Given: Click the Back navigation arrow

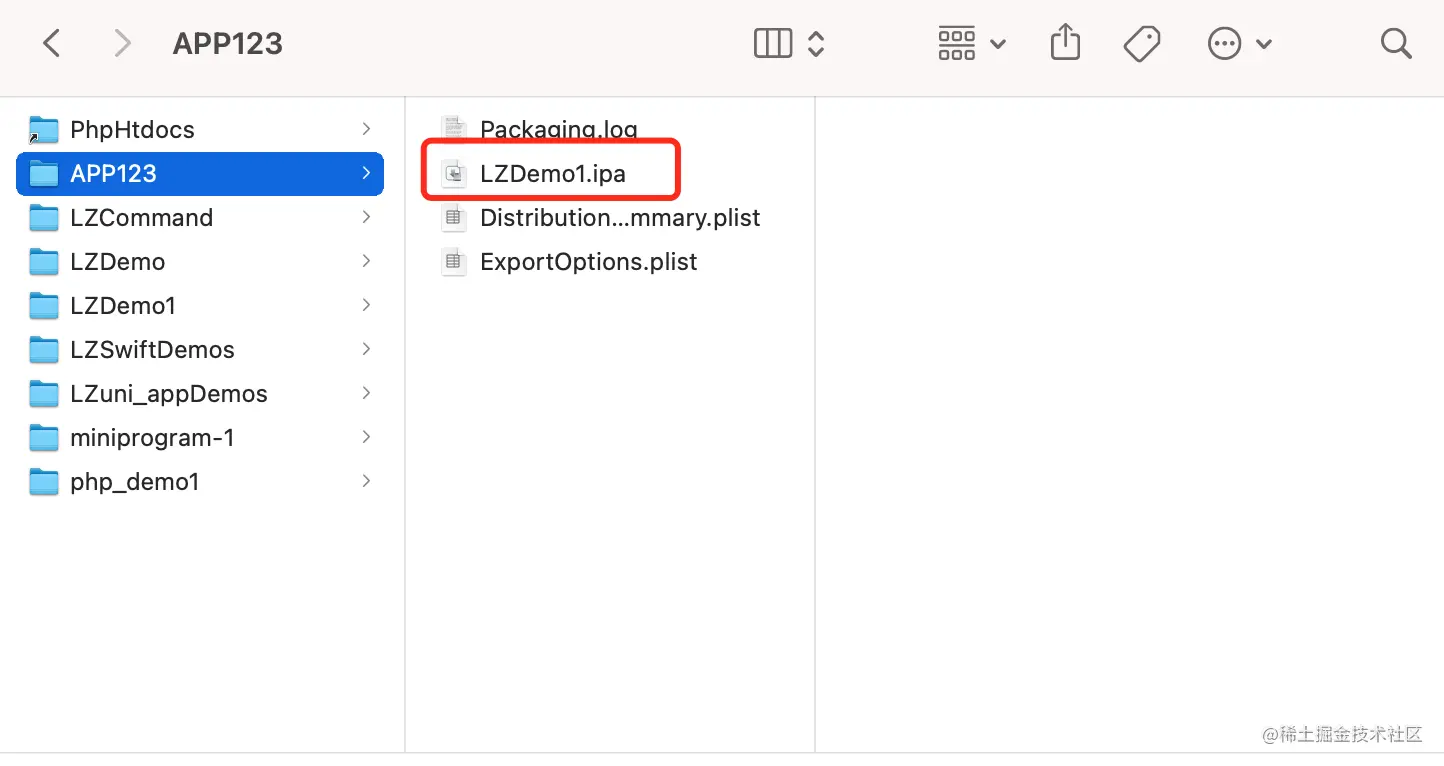Looking at the screenshot, I should [x=52, y=43].
